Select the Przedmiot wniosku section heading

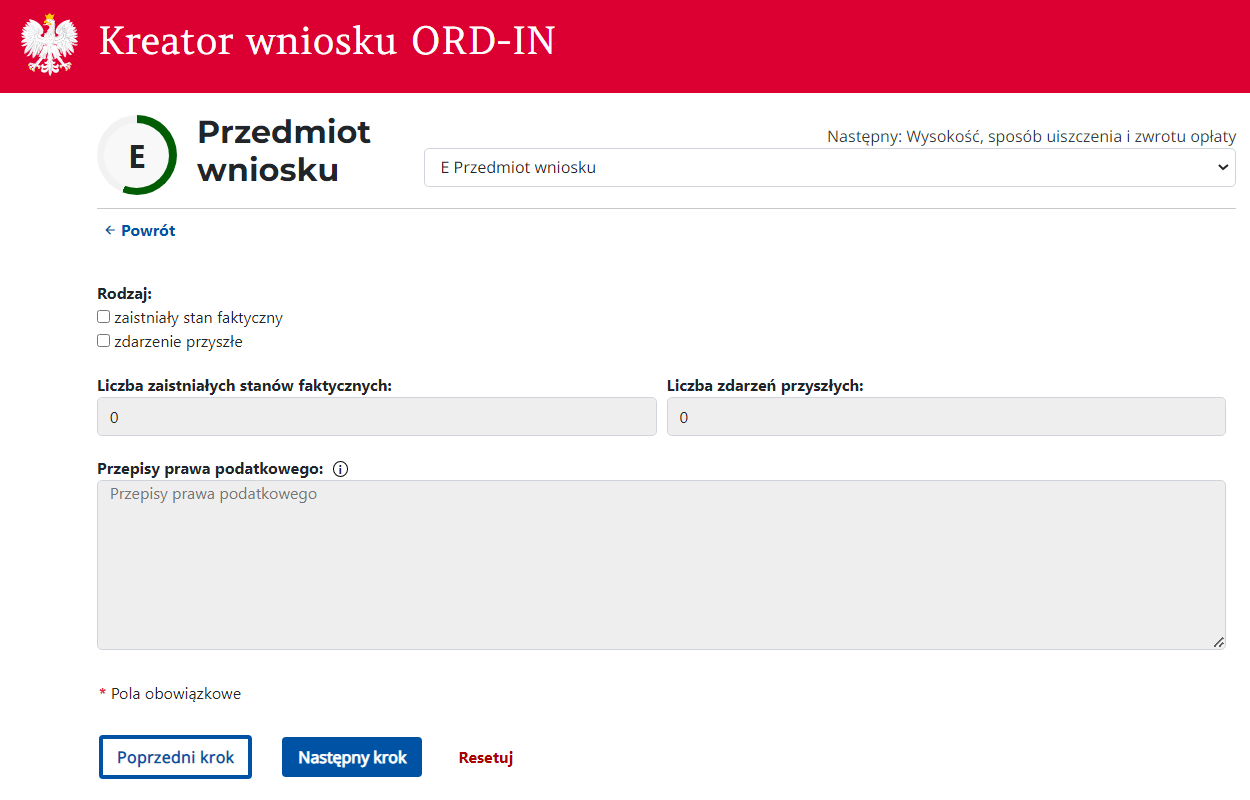(284, 151)
